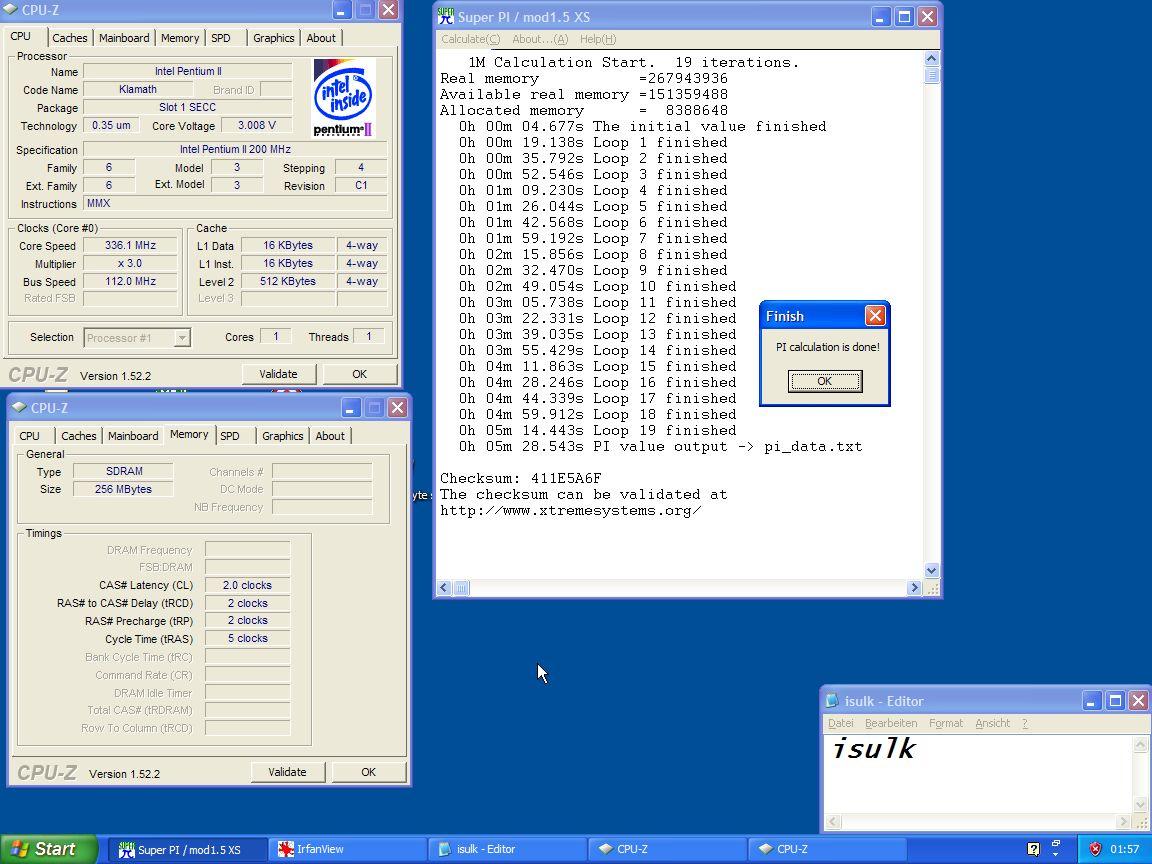
Task: Click the xtremesystems.org URL text
Action: (x=570, y=511)
